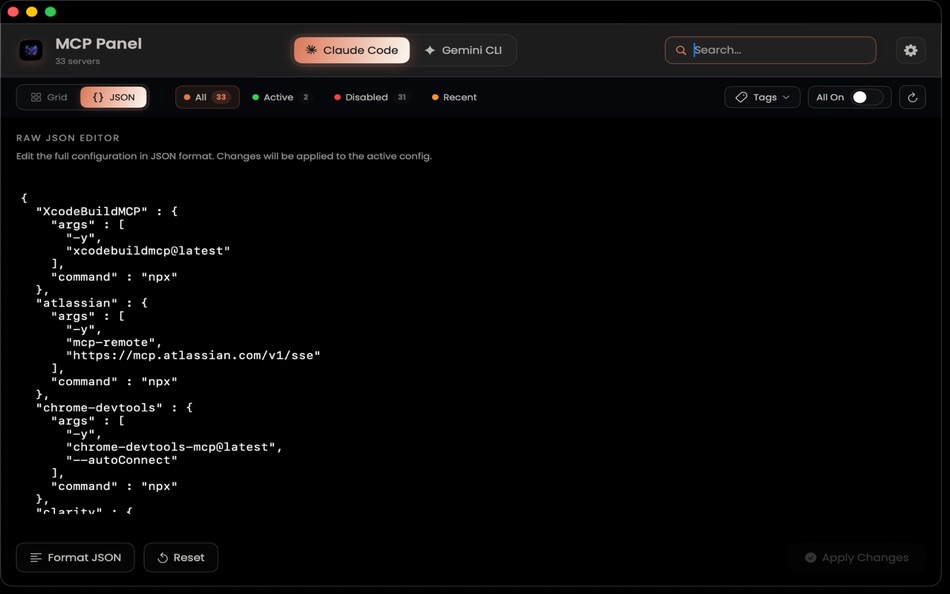The width and height of the screenshot is (950, 594).
Task: Toggle the All On switch
Action: [866, 97]
